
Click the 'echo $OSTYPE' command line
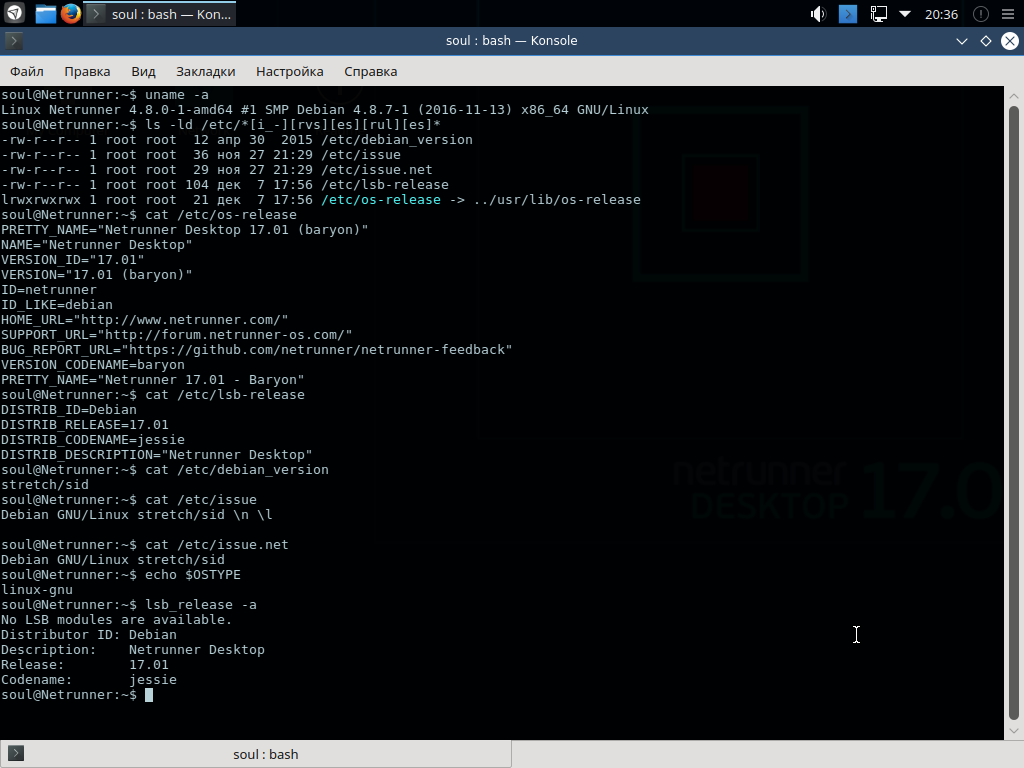point(121,575)
